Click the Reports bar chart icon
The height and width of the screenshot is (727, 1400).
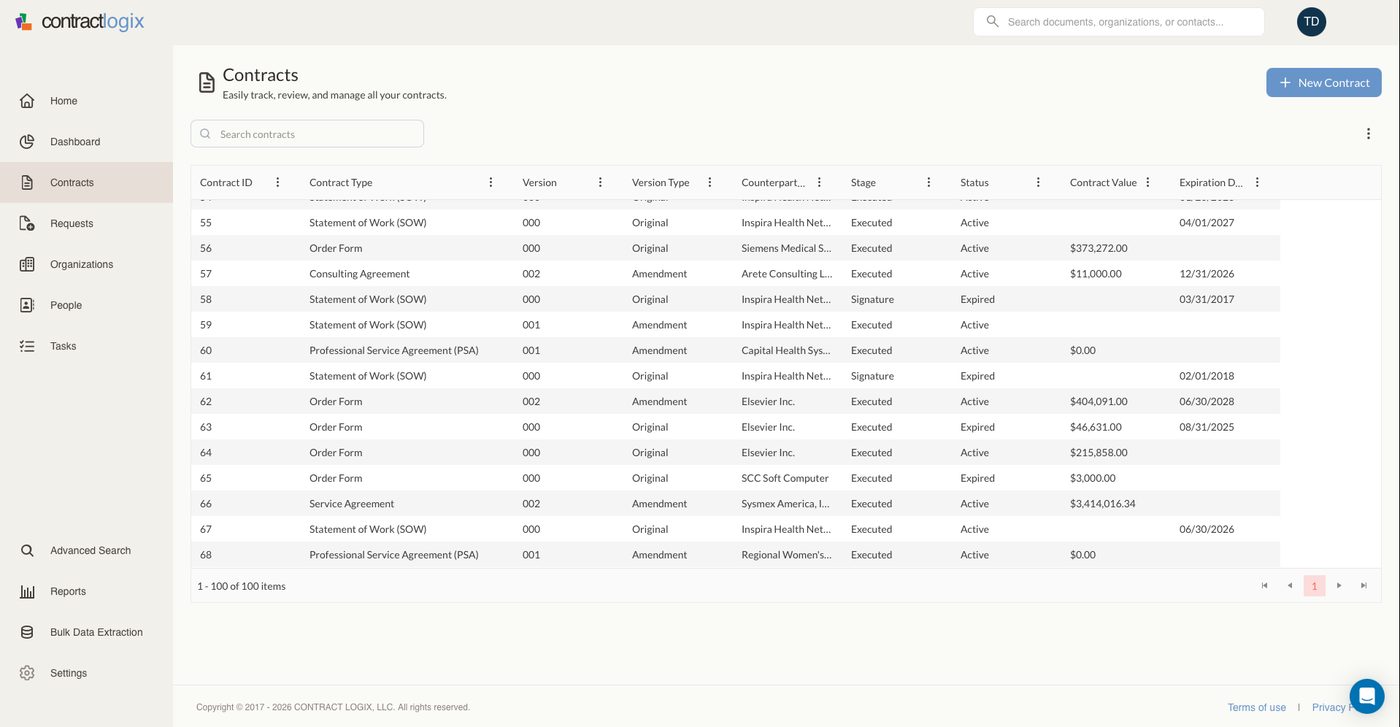pyautogui.click(x=27, y=592)
